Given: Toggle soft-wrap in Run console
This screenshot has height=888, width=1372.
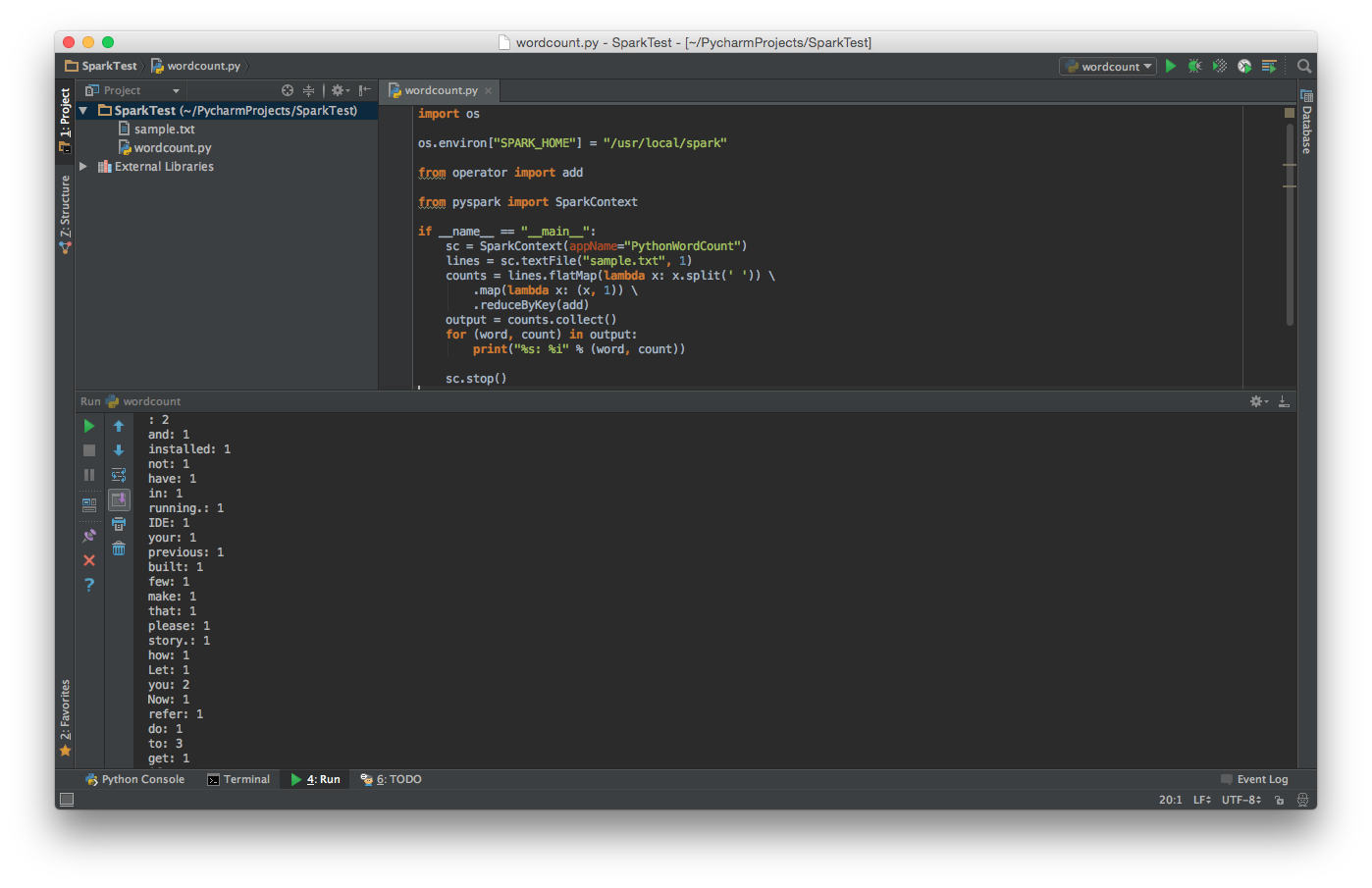Looking at the screenshot, I should pos(119,475).
